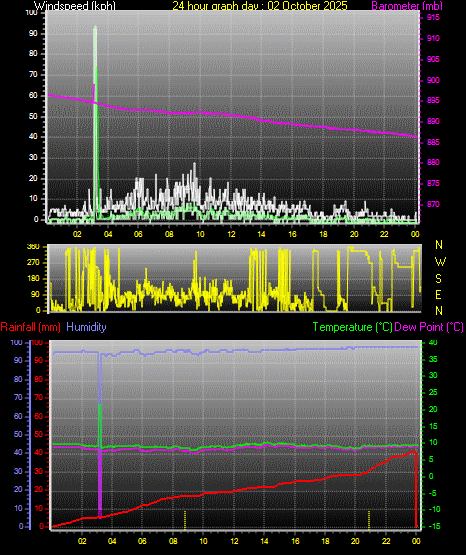This screenshot has height=555, width=466.
Task: Click green temperature scale value -15
Action: pos(434,526)
